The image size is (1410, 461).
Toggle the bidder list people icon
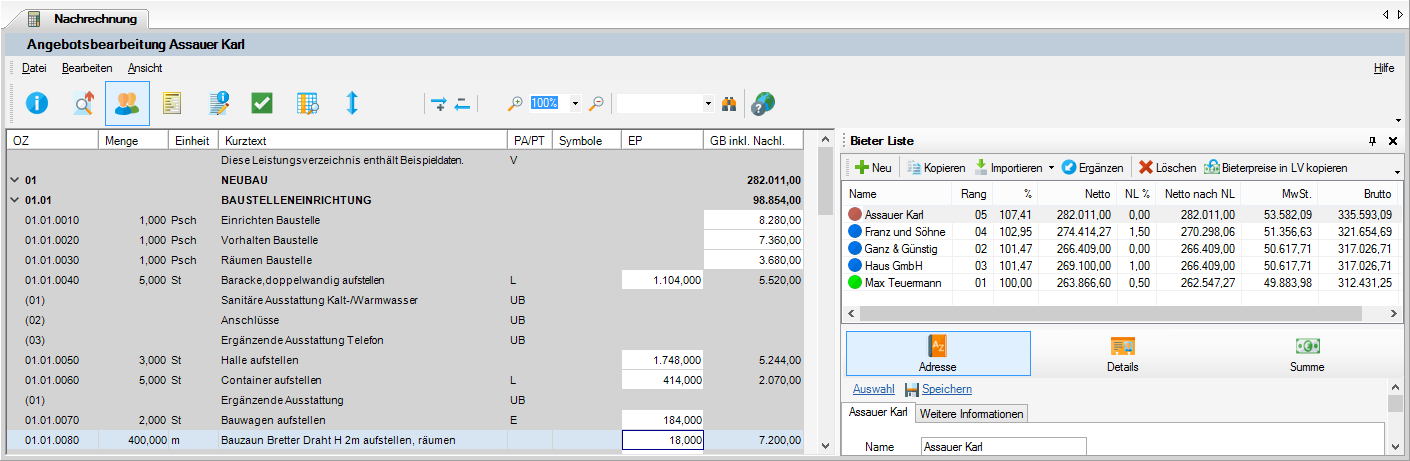[127, 103]
